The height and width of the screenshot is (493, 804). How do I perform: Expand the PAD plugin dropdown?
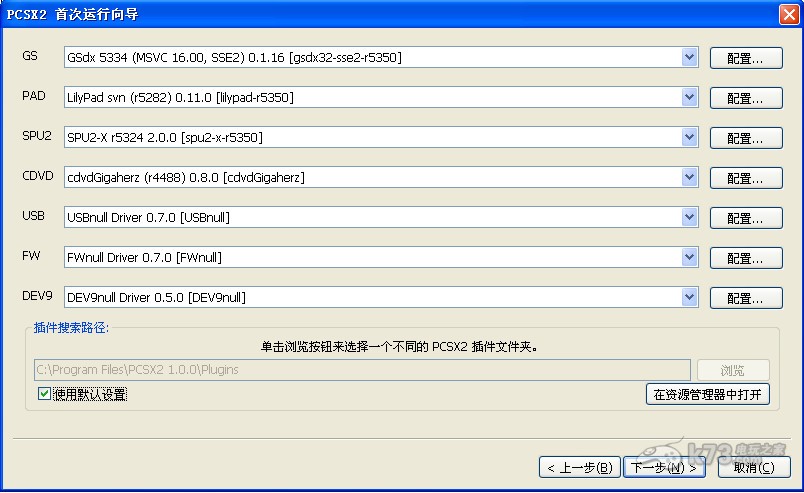pyautogui.click(x=689, y=97)
